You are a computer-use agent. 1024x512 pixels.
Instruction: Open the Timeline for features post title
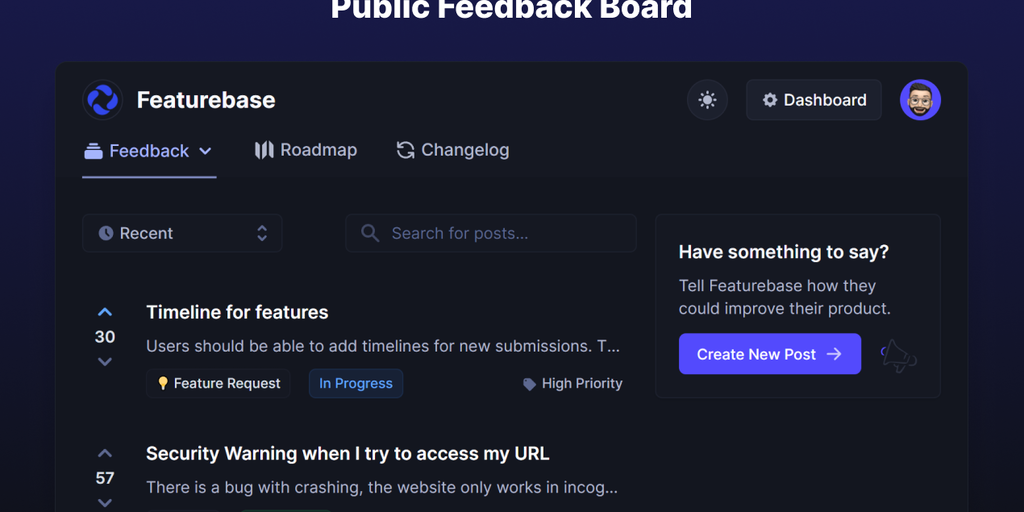coord(237,312)
